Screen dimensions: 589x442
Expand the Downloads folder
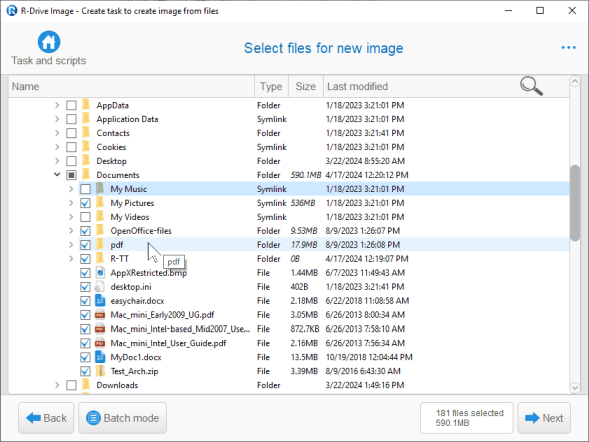pyautogui.click(x=57, y=385)
